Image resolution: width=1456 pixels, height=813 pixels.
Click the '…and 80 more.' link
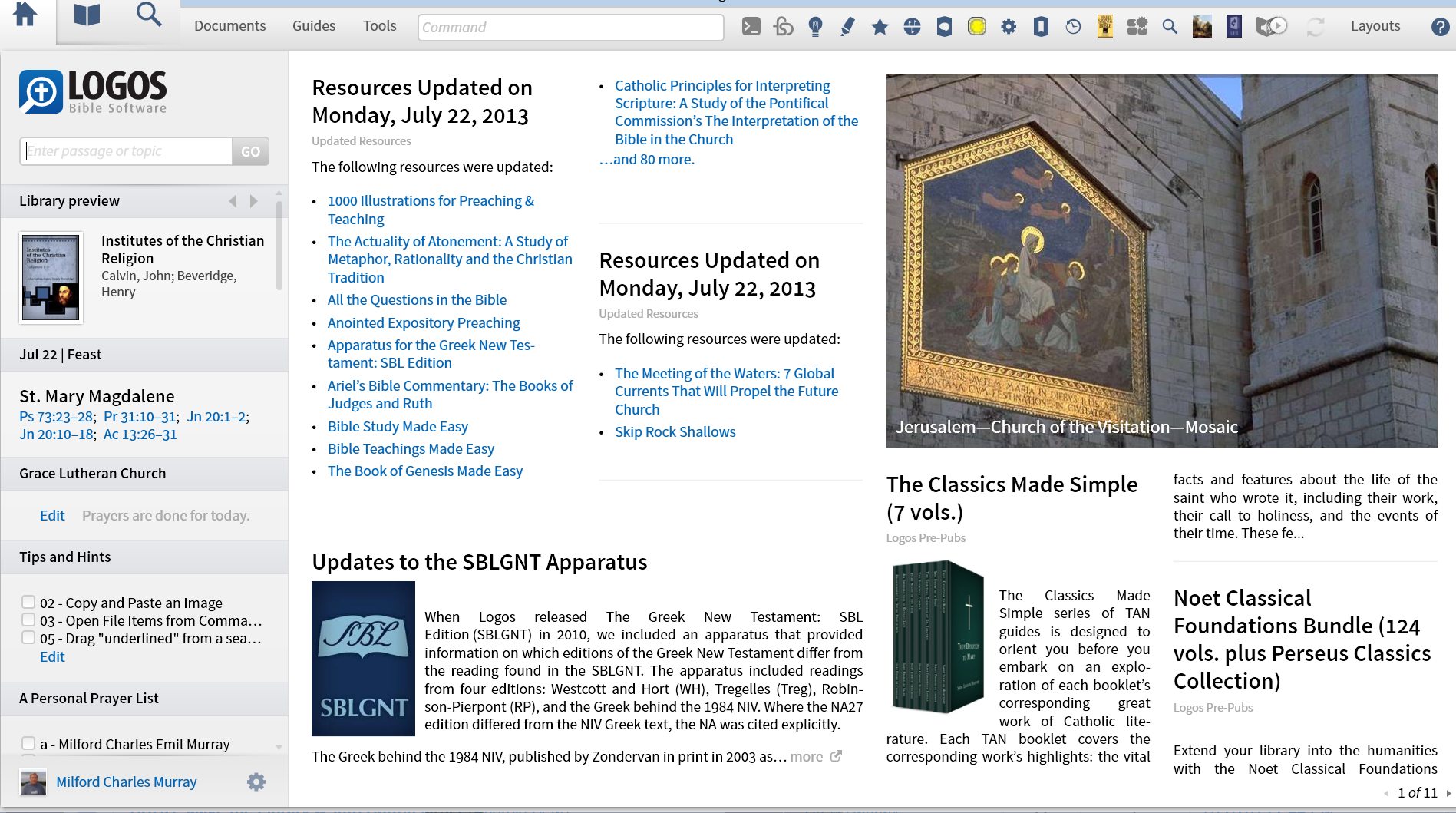point(646,160)
